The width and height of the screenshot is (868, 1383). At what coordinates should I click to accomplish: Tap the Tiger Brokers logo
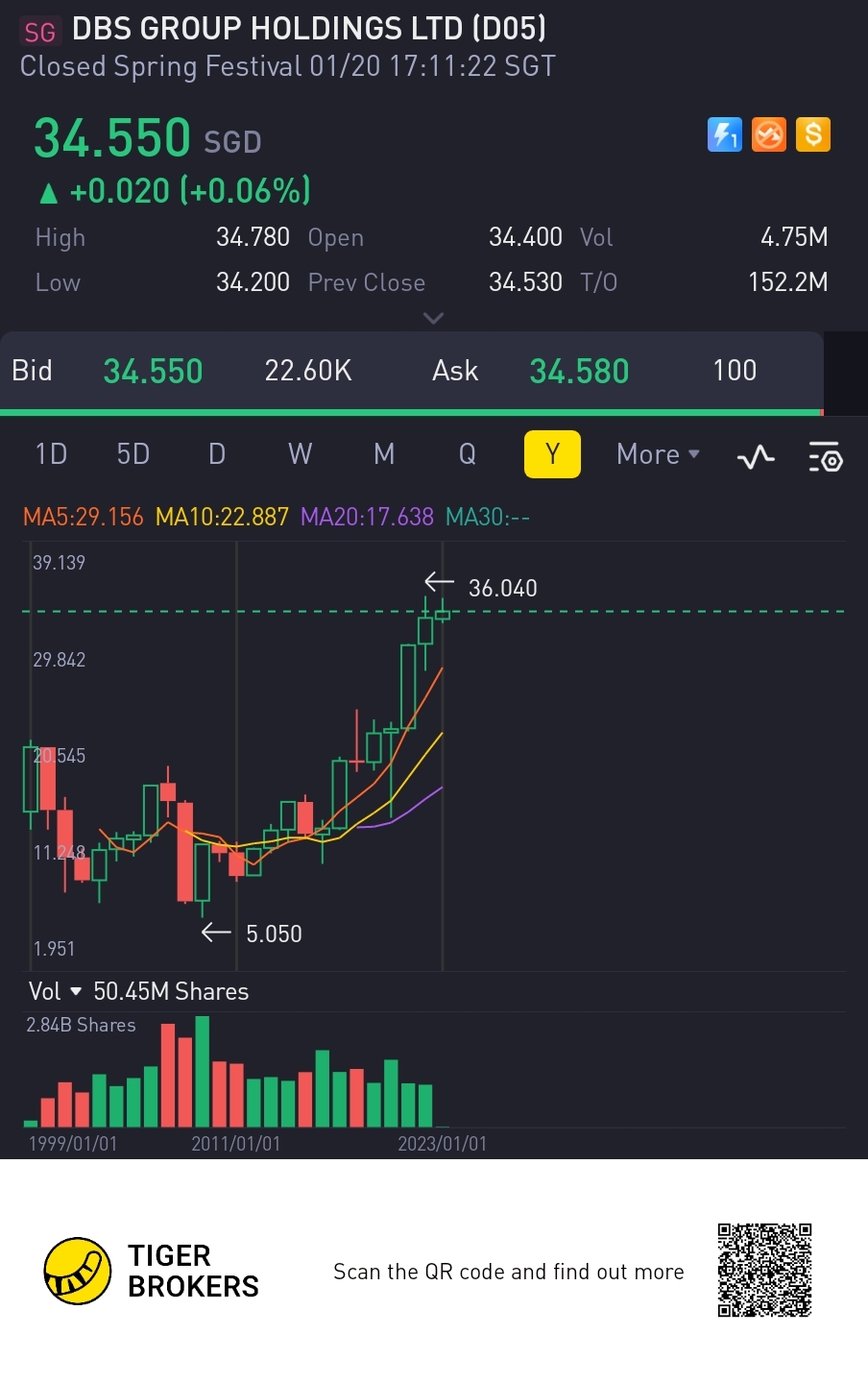point(78,1271)
